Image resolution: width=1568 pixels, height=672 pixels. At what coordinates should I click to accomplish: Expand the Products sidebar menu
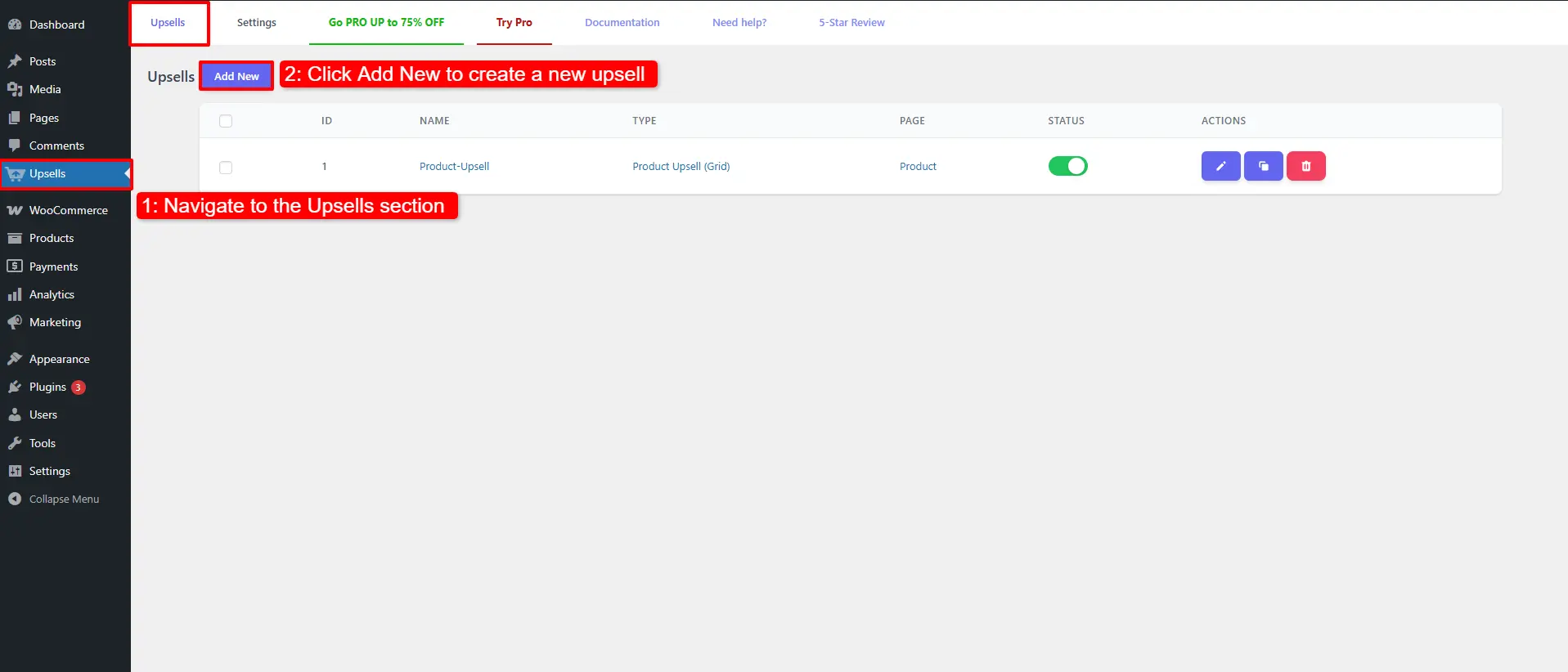pyautogui.click(x=52, y=238)
